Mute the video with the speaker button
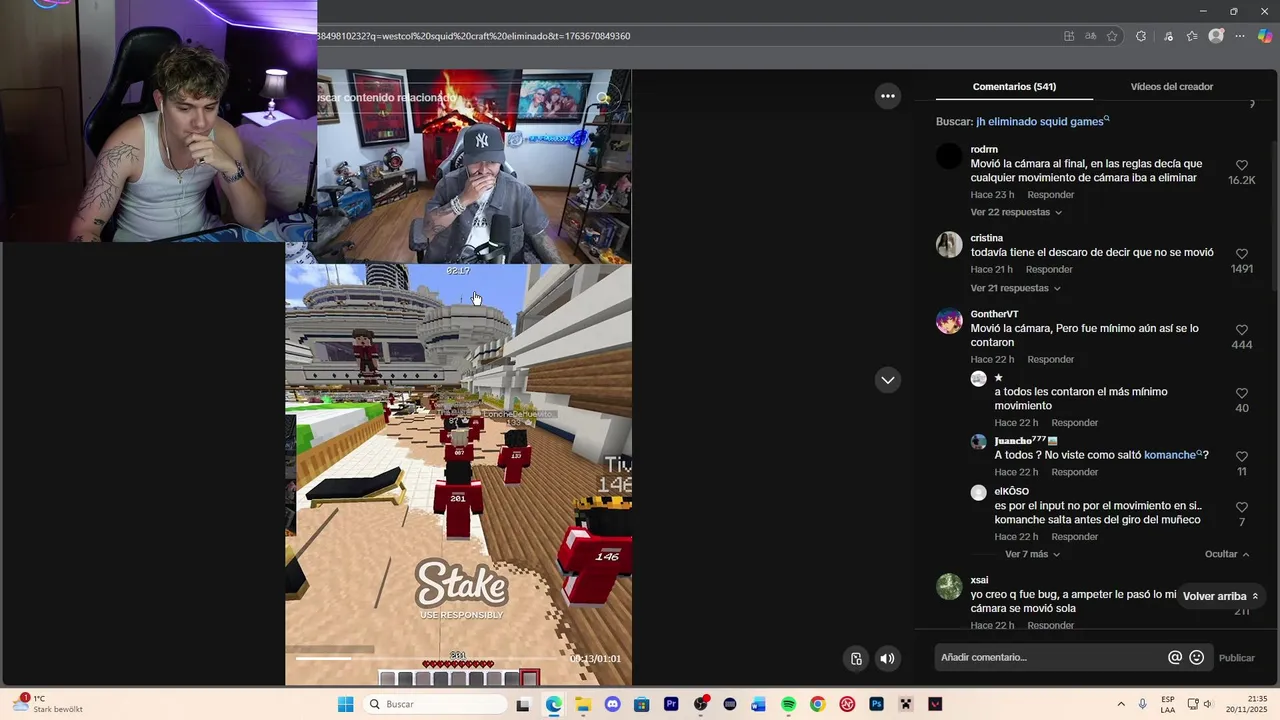Screen dimensions: 1280x720 (x=887, y=658)
